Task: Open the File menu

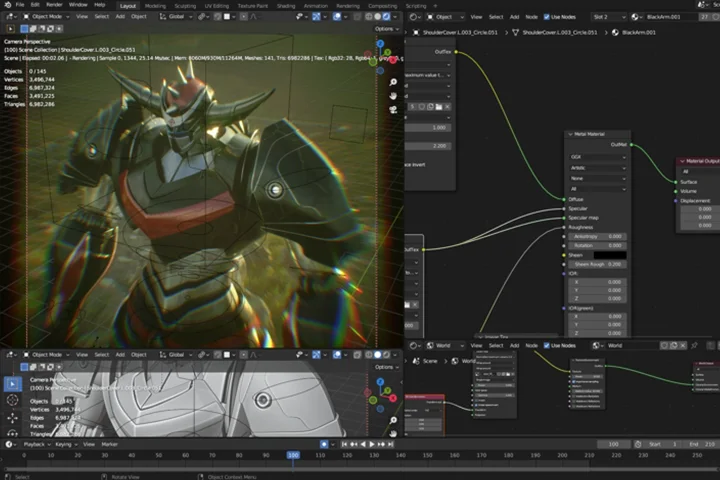Action: [x=20, y=5]
